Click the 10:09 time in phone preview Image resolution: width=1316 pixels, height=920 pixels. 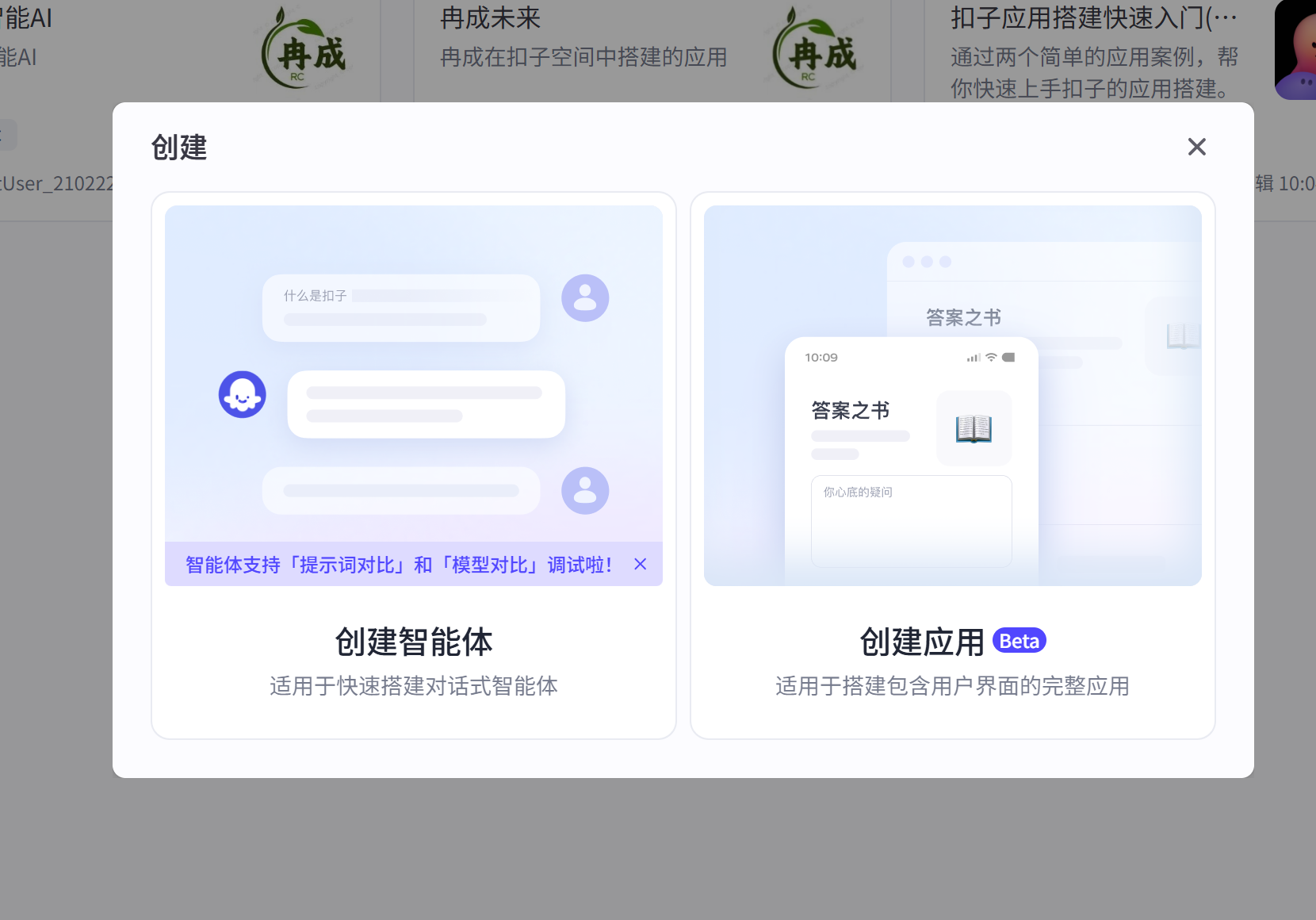click(x=821, y=358)
